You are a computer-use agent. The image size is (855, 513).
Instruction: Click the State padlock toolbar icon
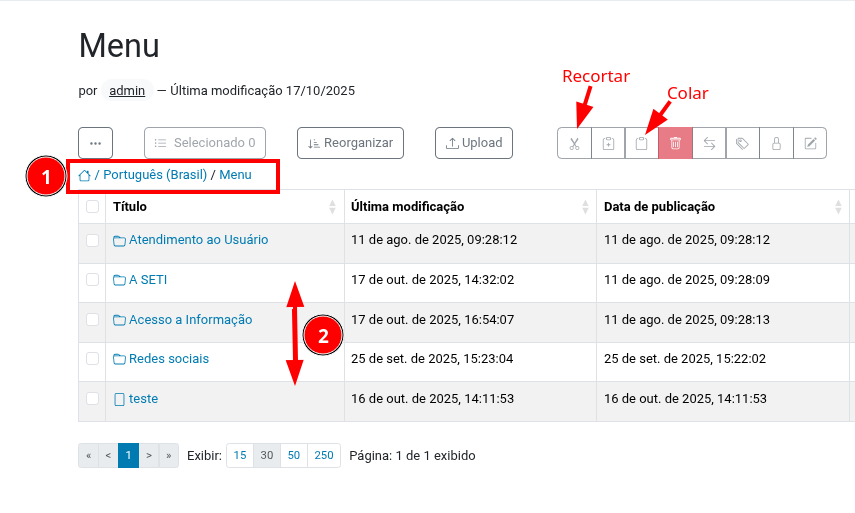[776, 143]
